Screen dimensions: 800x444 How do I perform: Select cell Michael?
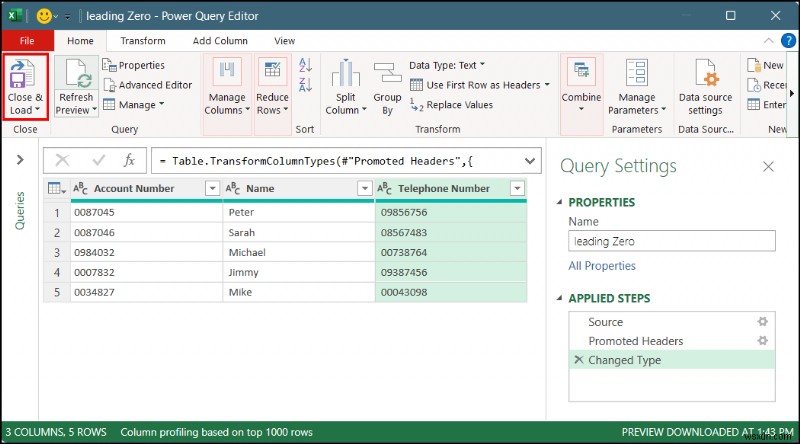pos(298,252)
